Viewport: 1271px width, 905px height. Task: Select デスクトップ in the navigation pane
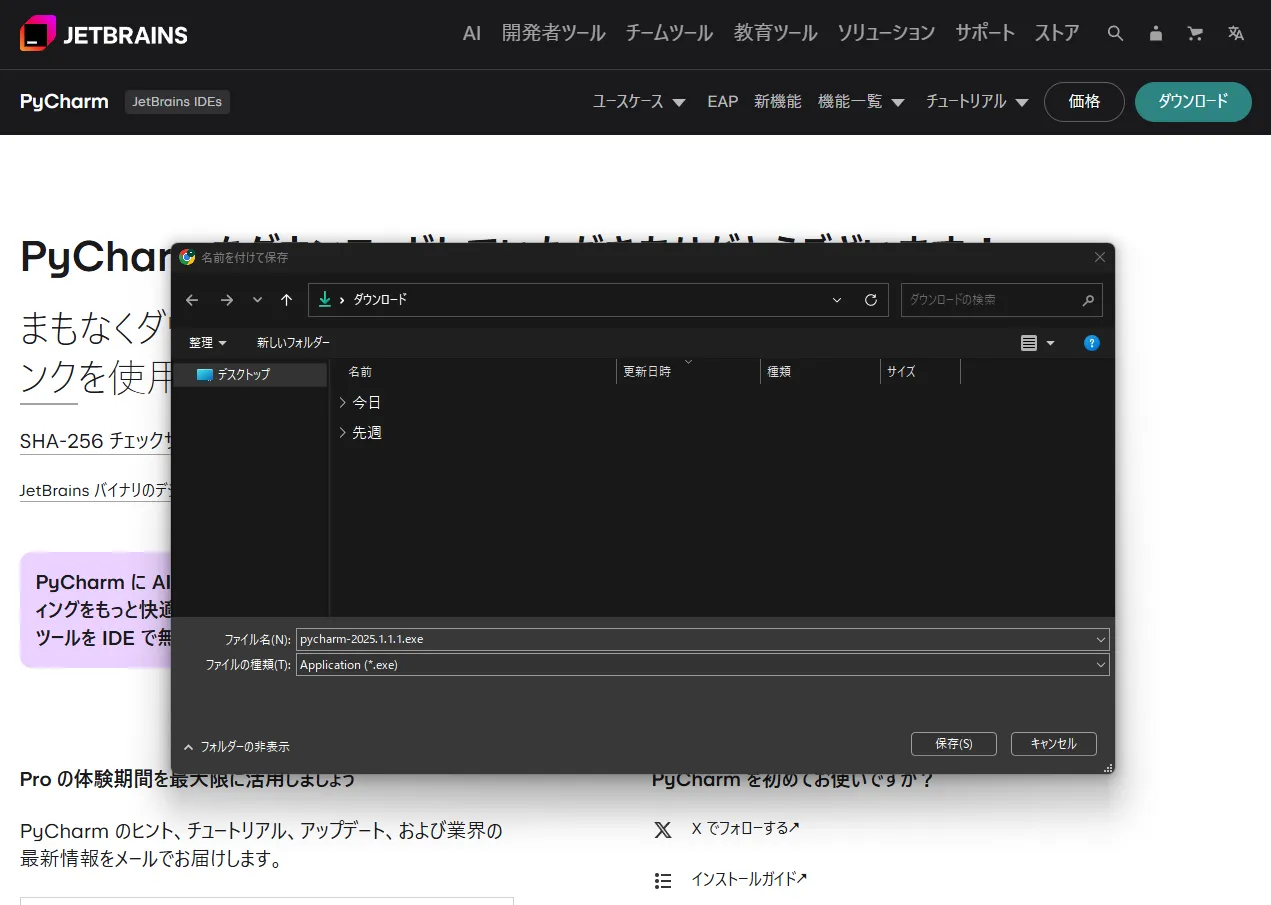click(250, 375)
